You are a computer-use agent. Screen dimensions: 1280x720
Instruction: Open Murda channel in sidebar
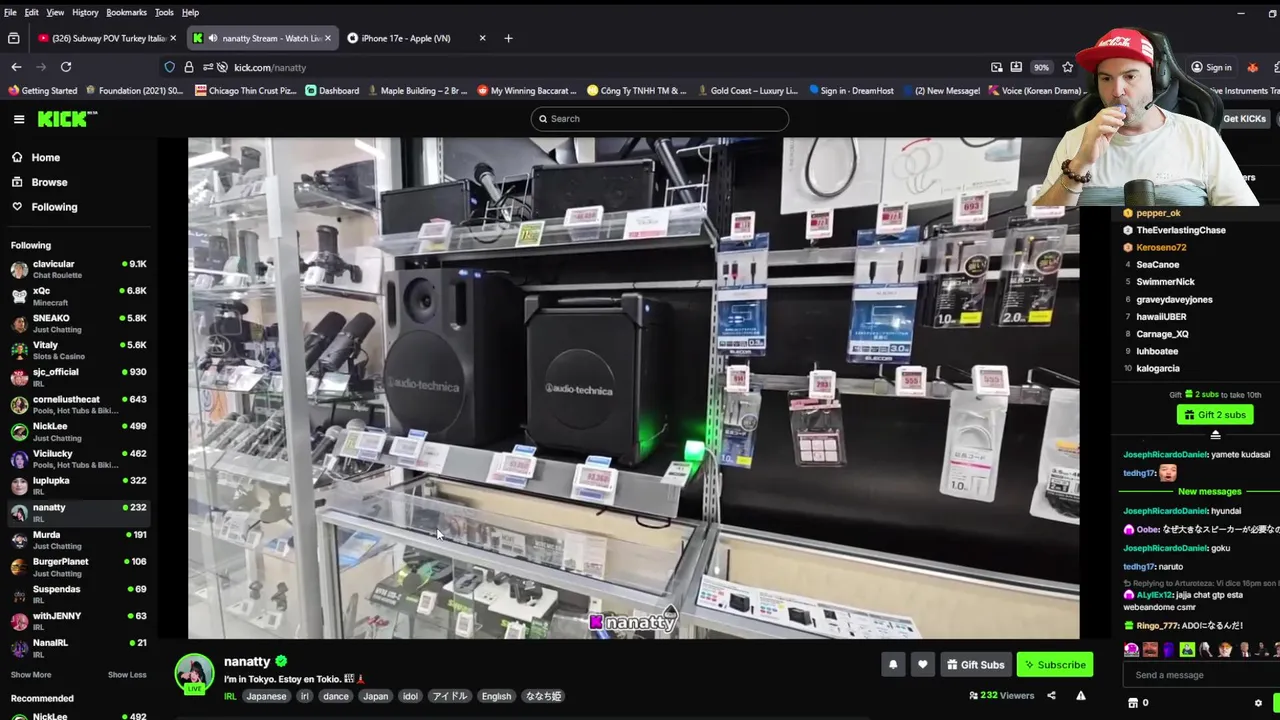coord(78,539)
